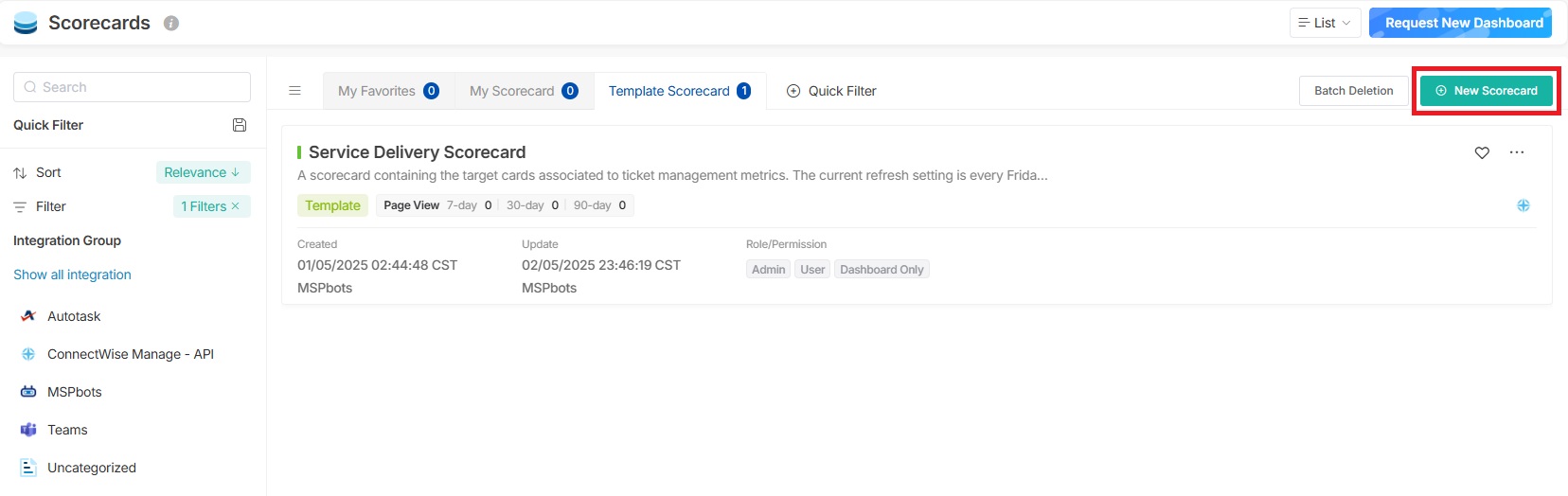Select Autotask integration in sidebar
The width and height of the screenshot is (1568, 496).
74,316
